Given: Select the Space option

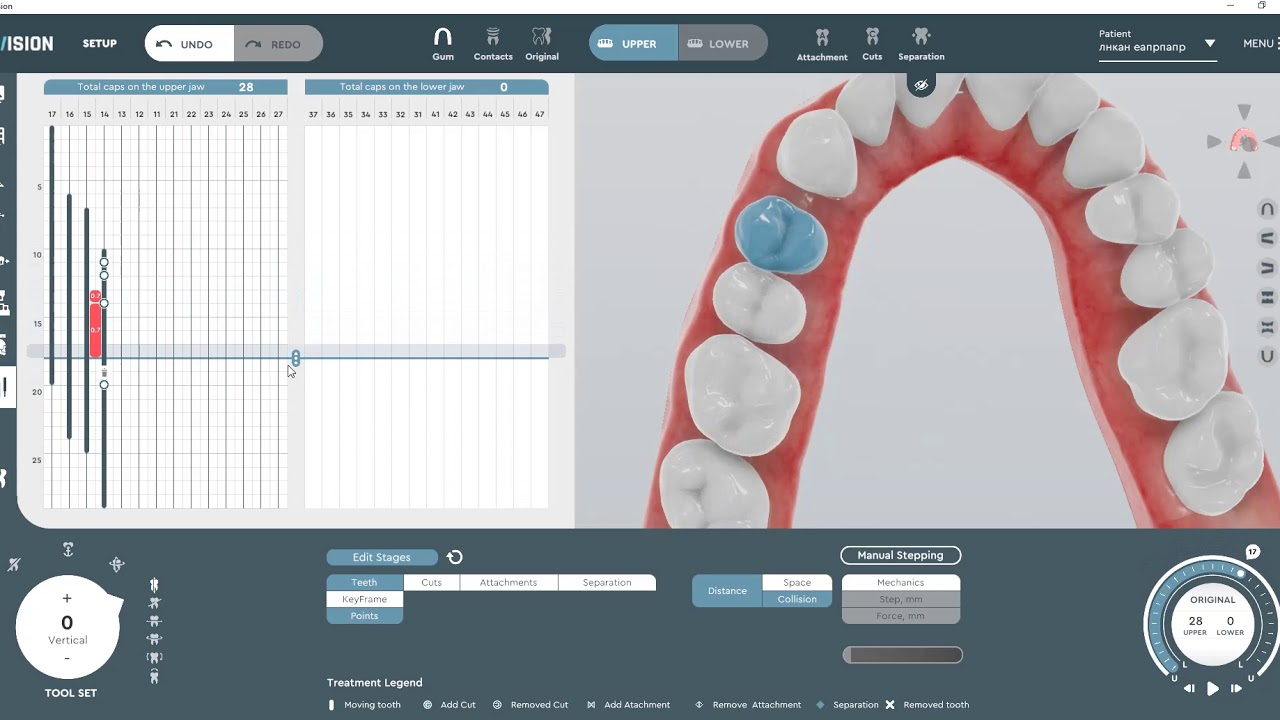Looking at the screenshot, I should click(x=797, y=582).
